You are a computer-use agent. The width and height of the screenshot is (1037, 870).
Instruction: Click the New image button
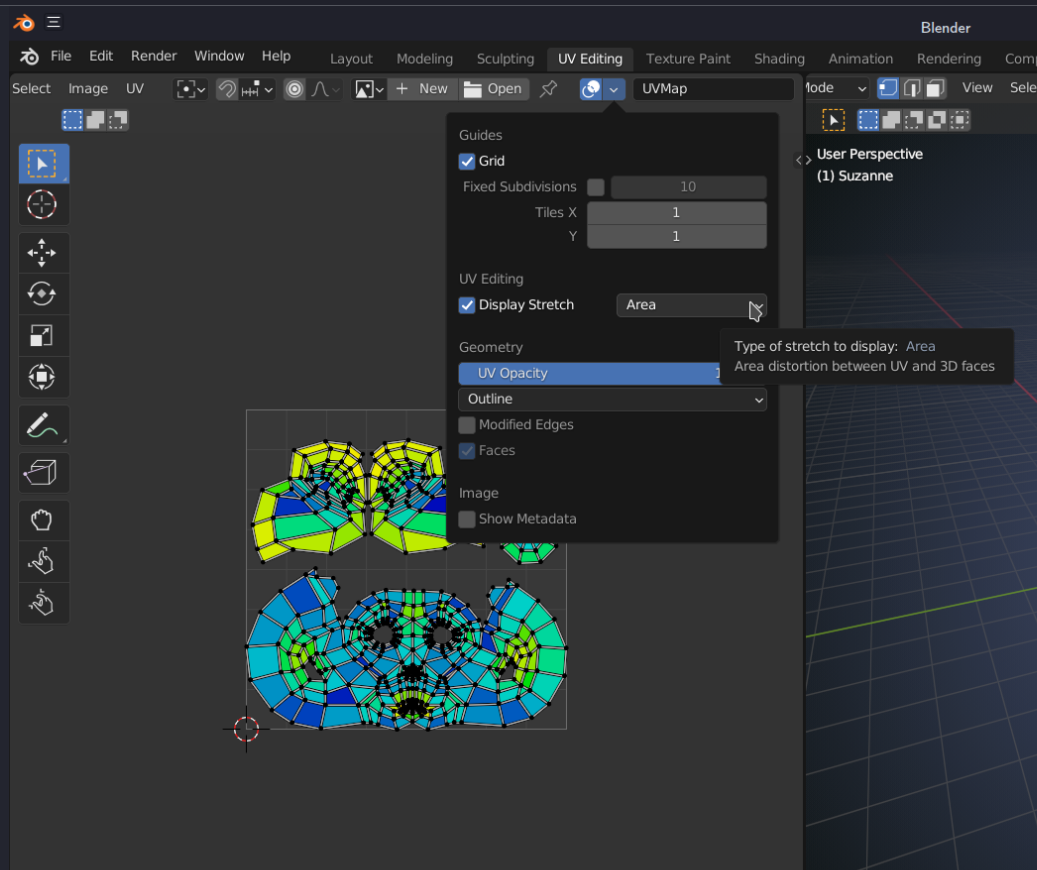coord(421,89)
